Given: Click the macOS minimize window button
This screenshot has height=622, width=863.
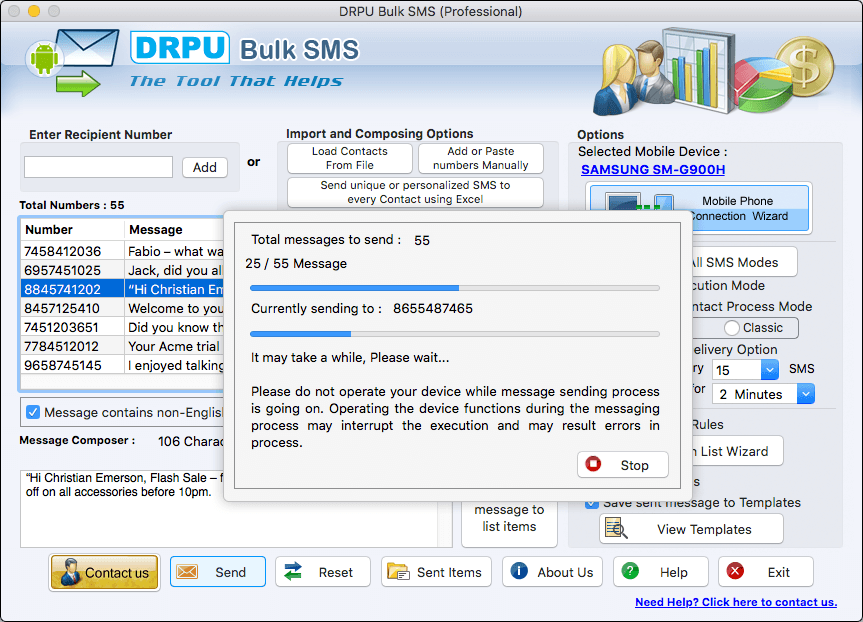Looking at the screenshot, I should [34, 11].
